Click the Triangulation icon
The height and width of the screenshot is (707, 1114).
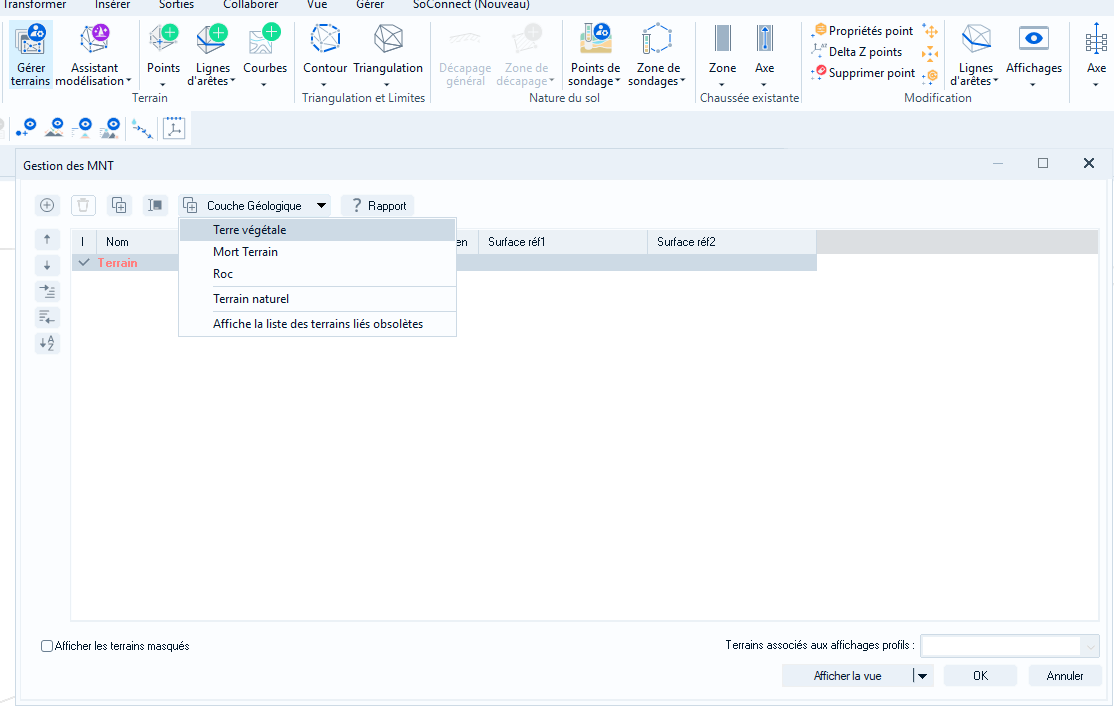388,39
